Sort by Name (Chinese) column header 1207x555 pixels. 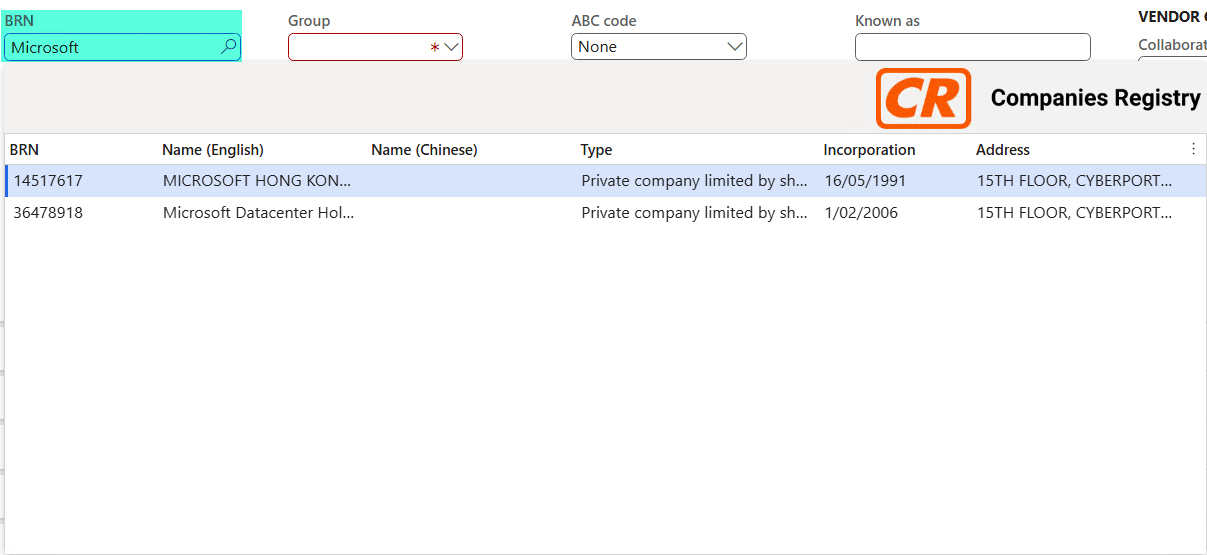pos(424,150)
